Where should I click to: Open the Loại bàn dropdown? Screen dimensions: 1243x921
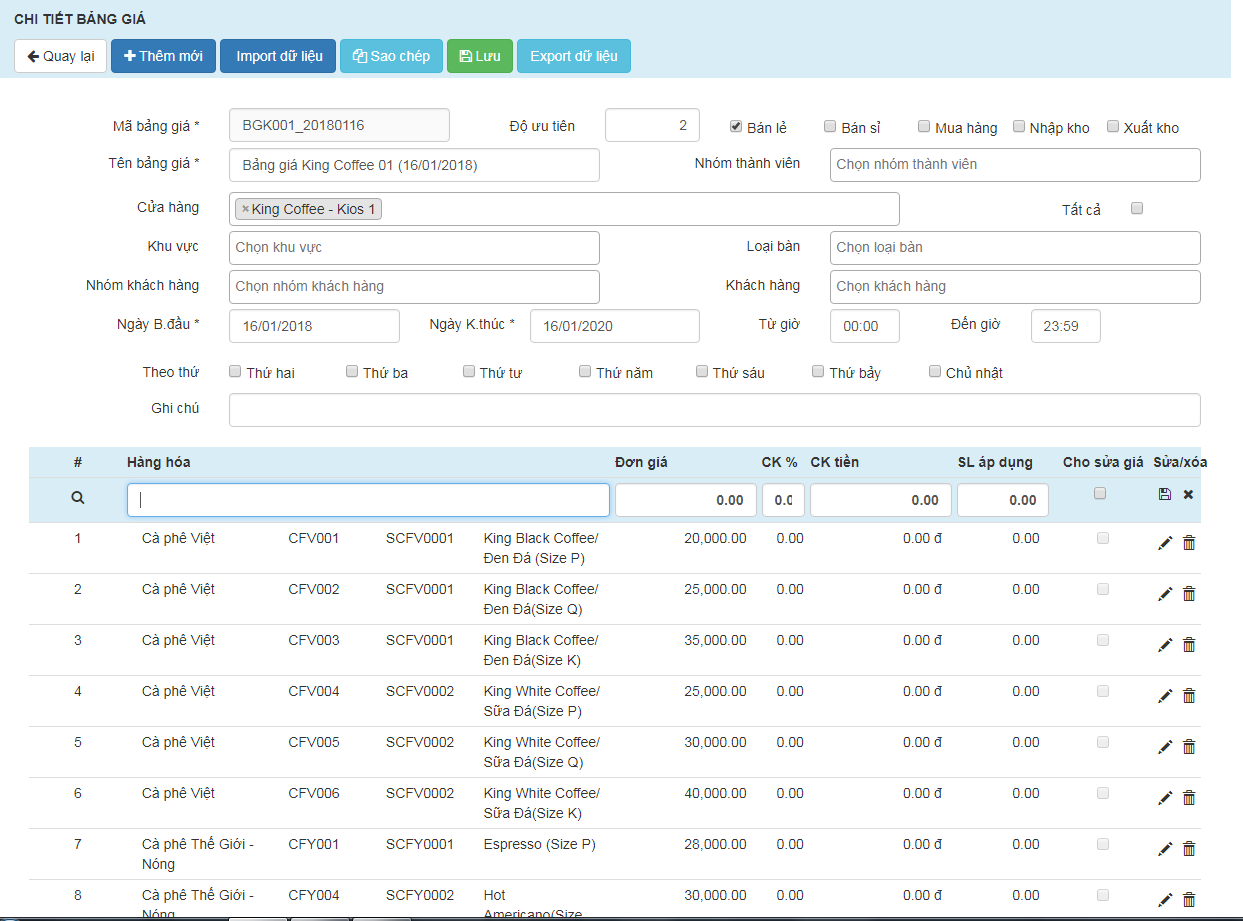[1015, 248]
